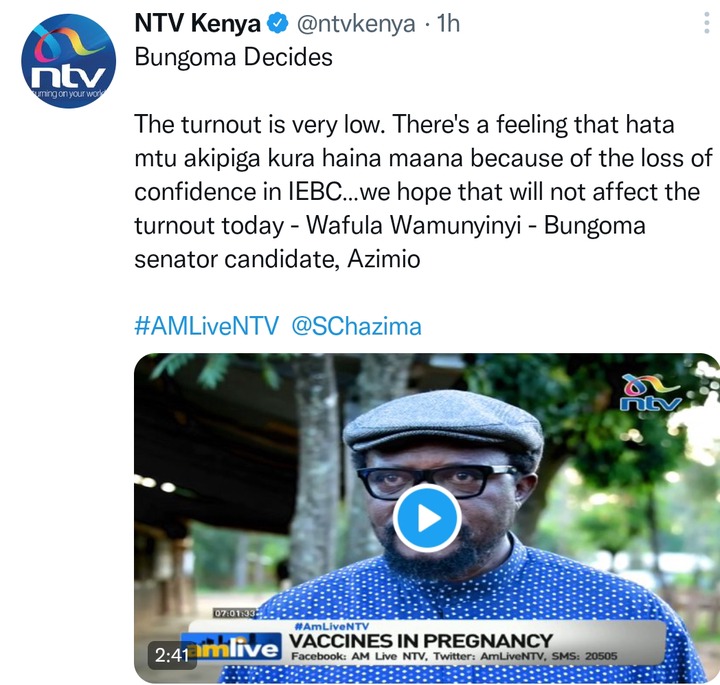Screen dimensions: 720x685
Task: Click the amlive logo in the video banner
Action: (232, 647)
